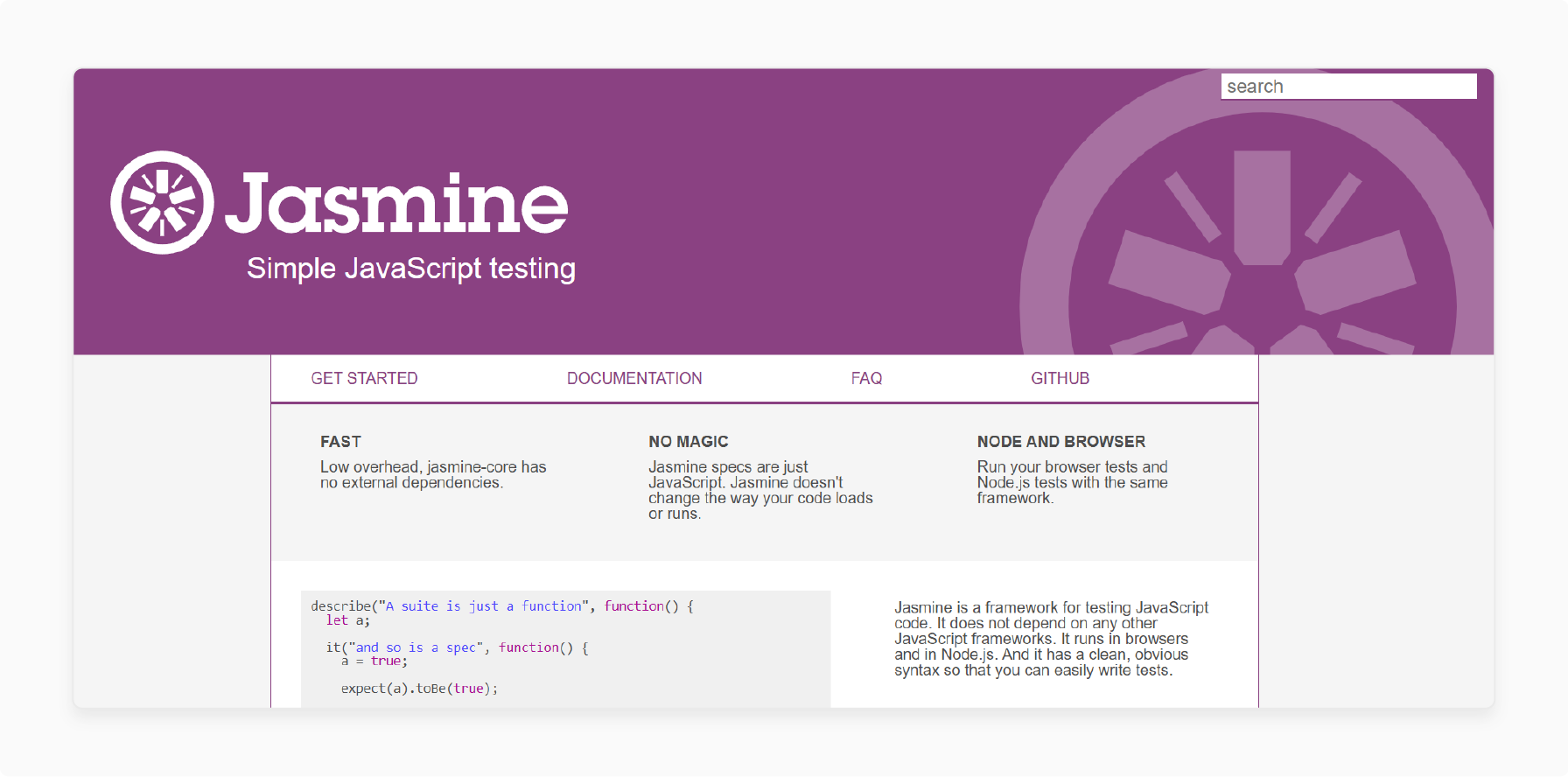The width and height of the screenshot is (1568, 777).
Task: Click the NO MAGIC feature heading
Action: tap(689, 442)
